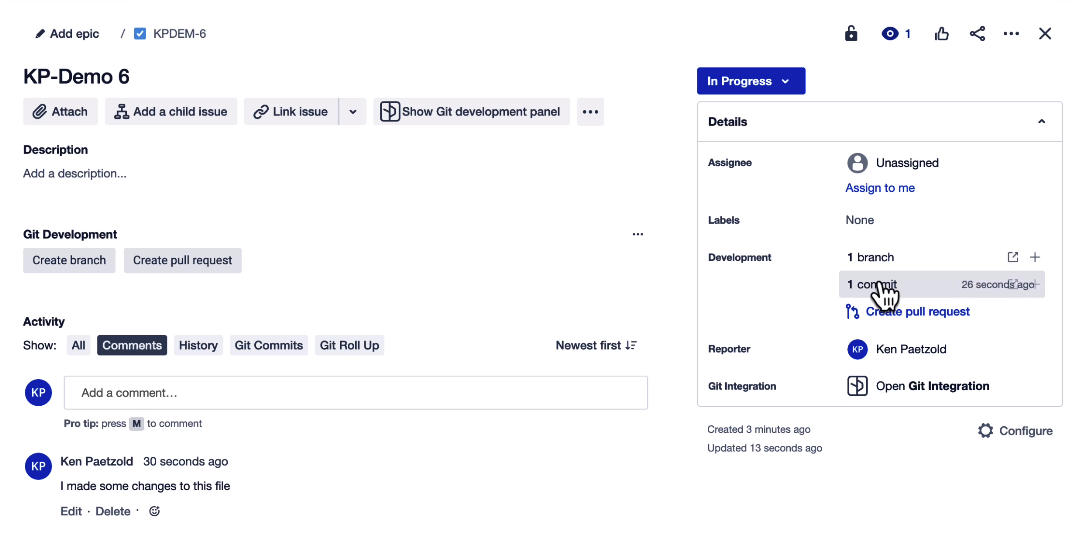Add a reaction to the comment

pyautogui.click(x=154, y=512)
